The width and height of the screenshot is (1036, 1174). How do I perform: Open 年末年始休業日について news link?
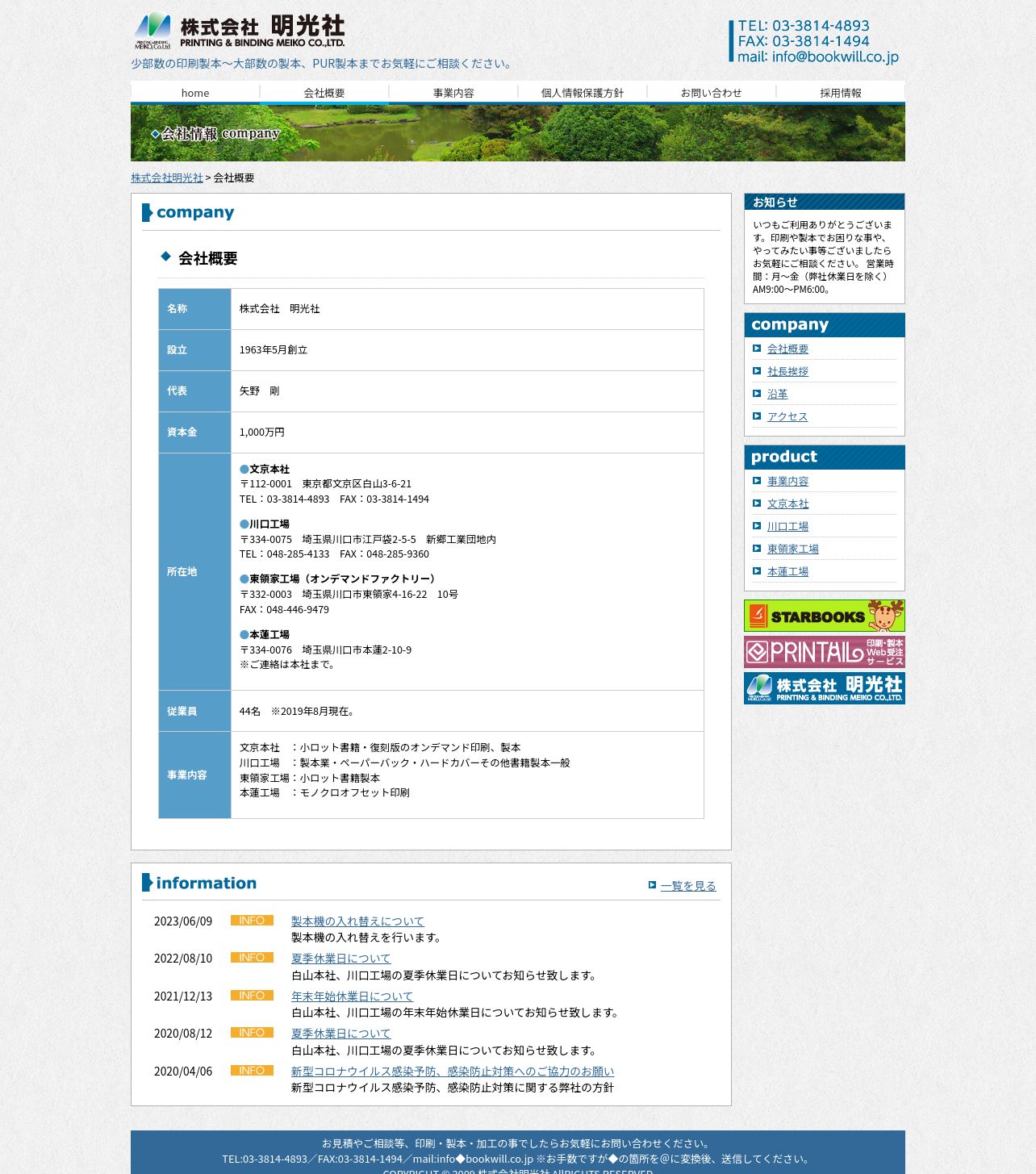[352, 996]
